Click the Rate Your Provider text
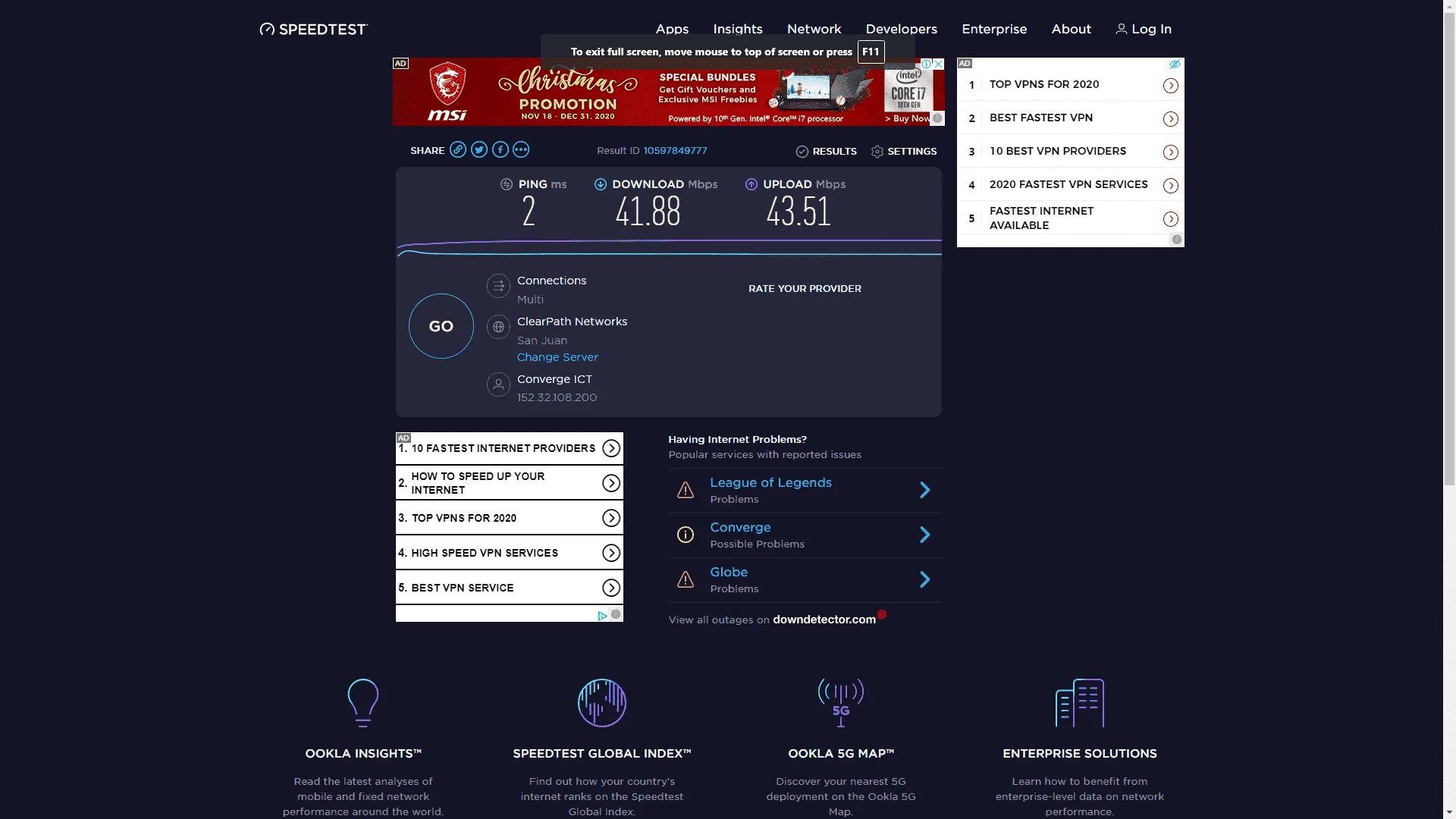 pos(805,289)
